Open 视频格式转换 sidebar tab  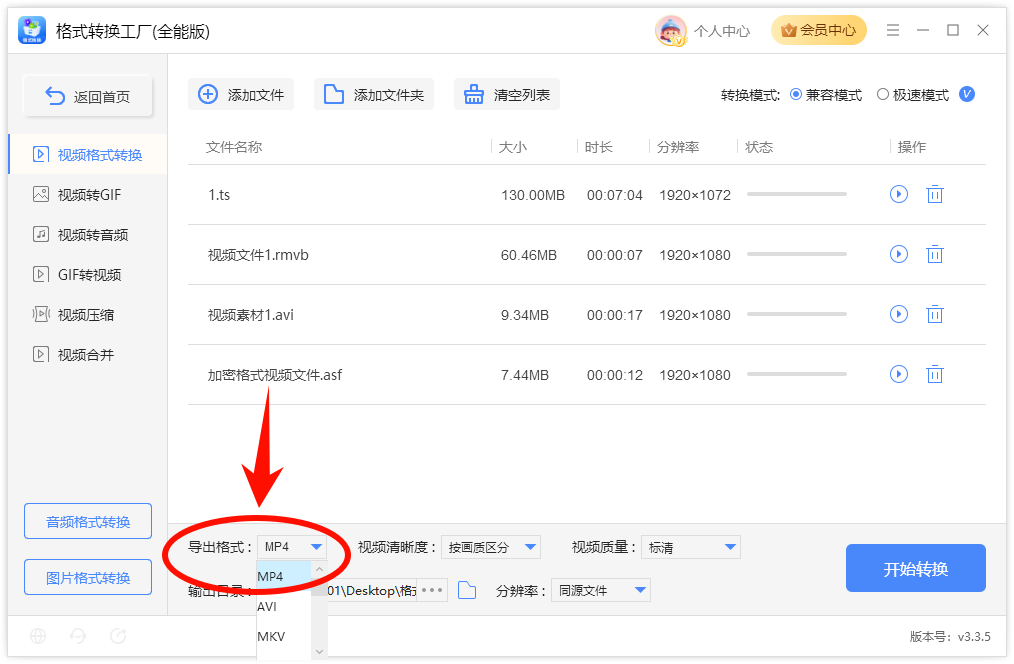click(88, 155)
